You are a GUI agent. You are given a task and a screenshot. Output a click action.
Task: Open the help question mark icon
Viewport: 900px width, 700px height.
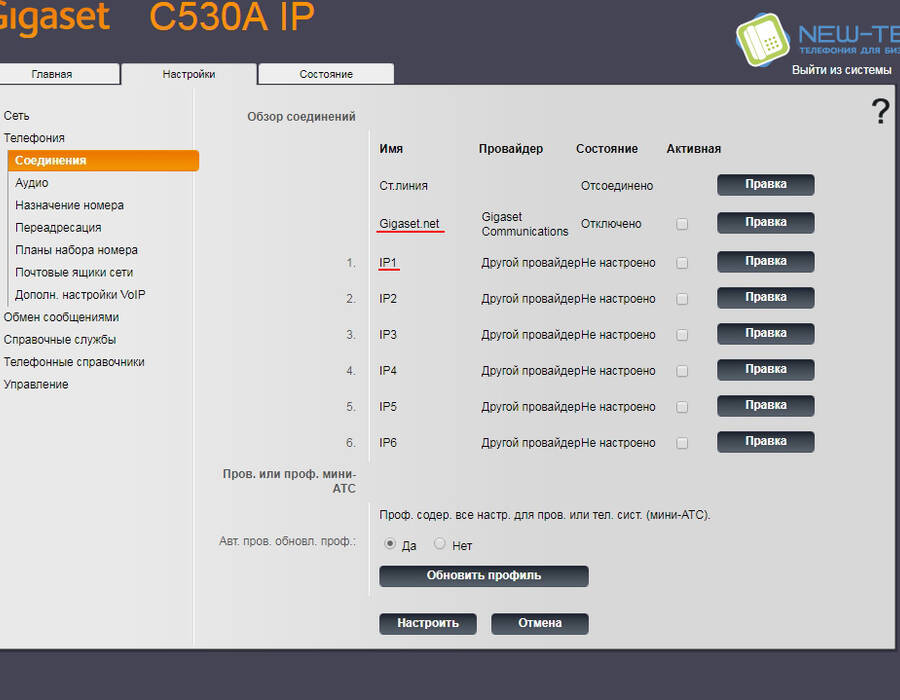(880, 111)
